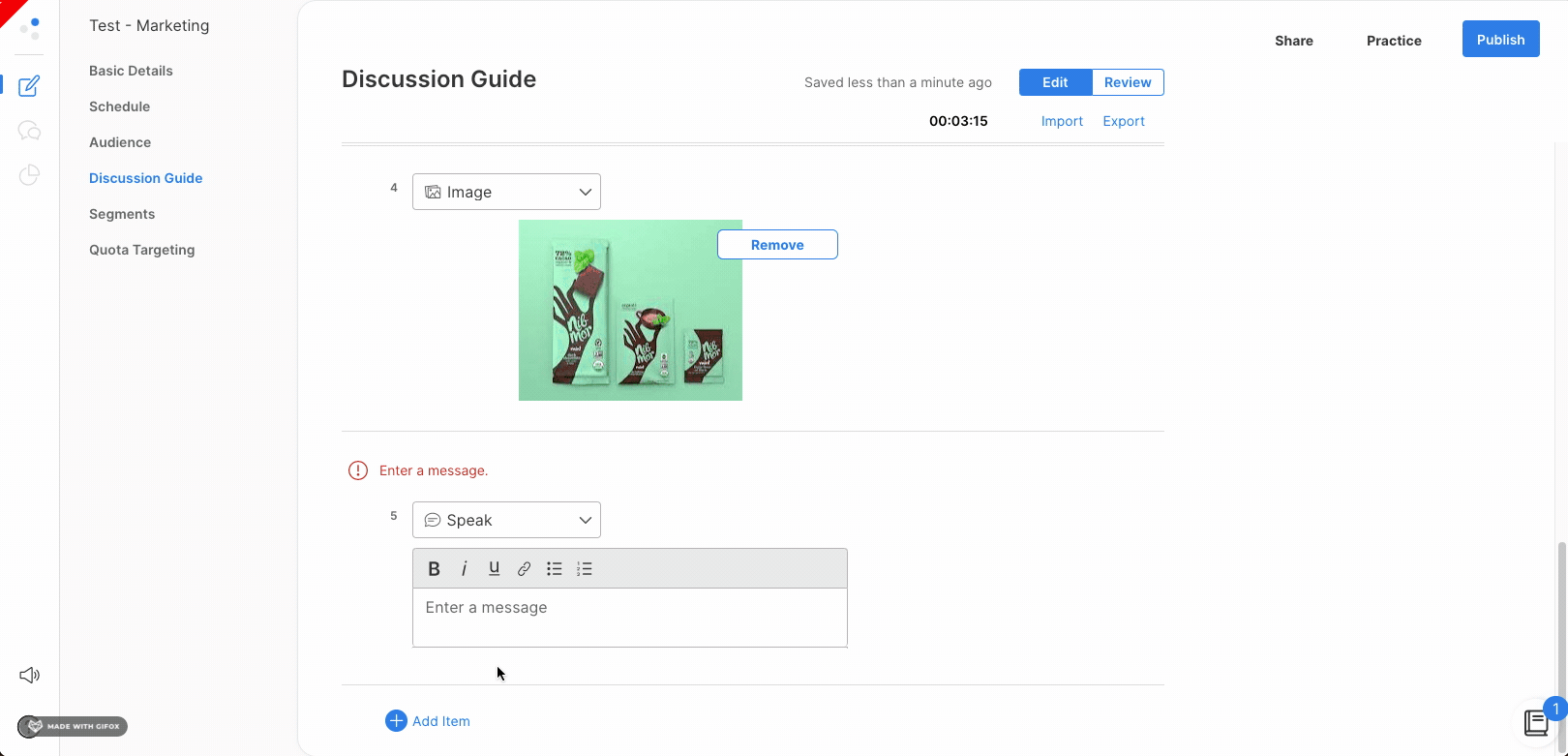Go to Schedule section

tap(119, 106)
